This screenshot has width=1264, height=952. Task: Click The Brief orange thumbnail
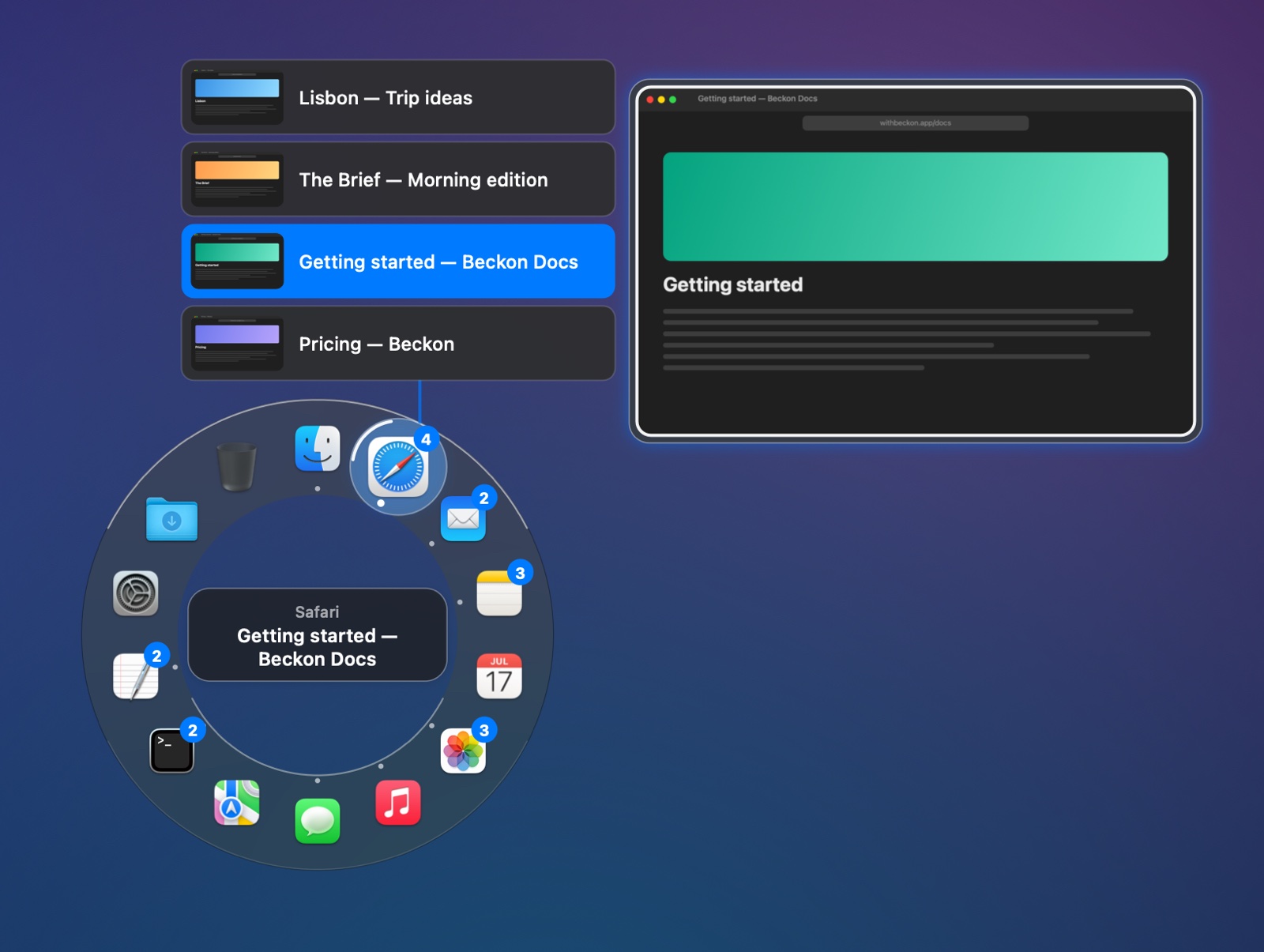click(237, 179)
